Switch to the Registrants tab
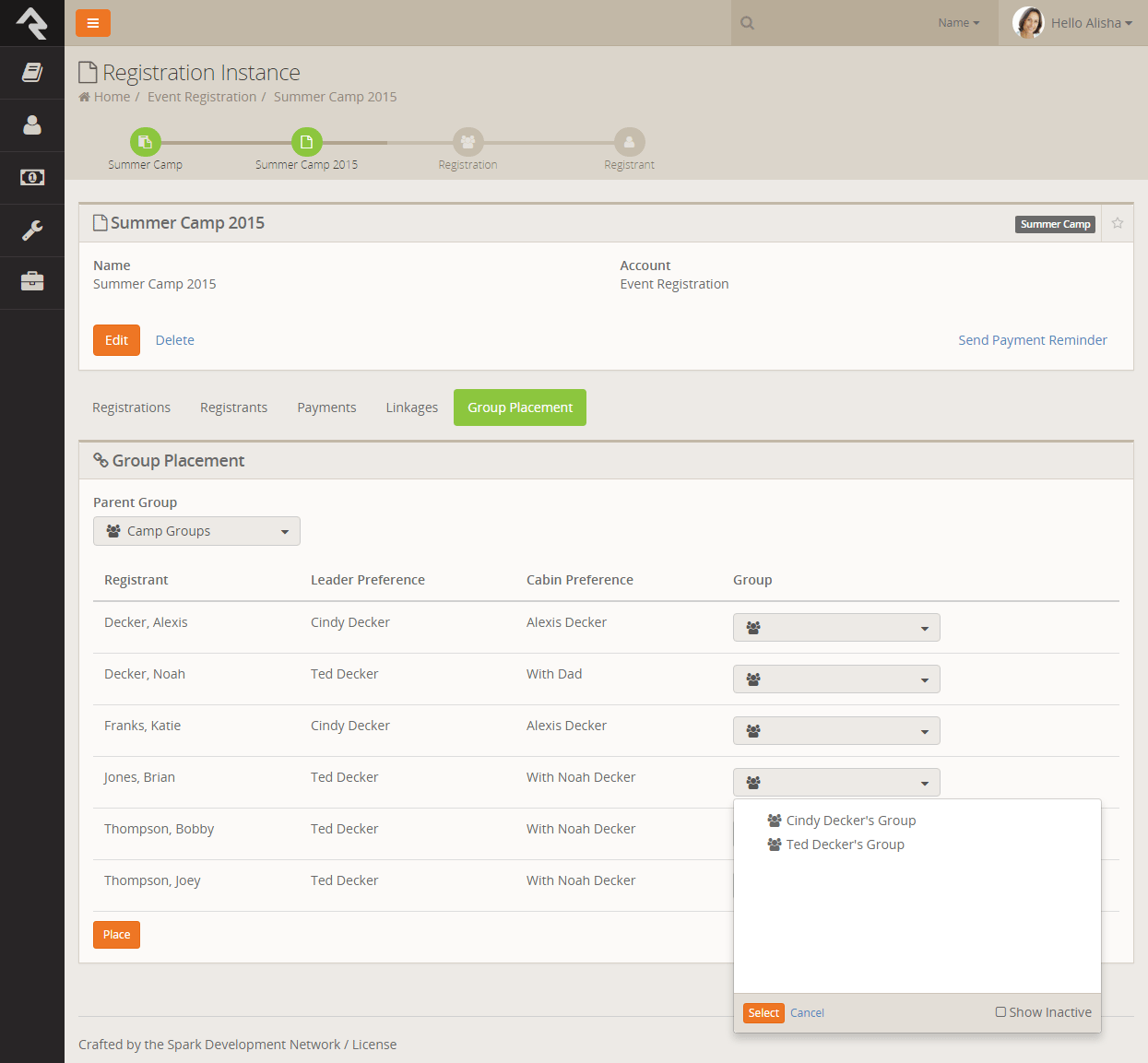Viewport: 1148px width, 1063px height. pyautogui.click(x=233, y=407)
